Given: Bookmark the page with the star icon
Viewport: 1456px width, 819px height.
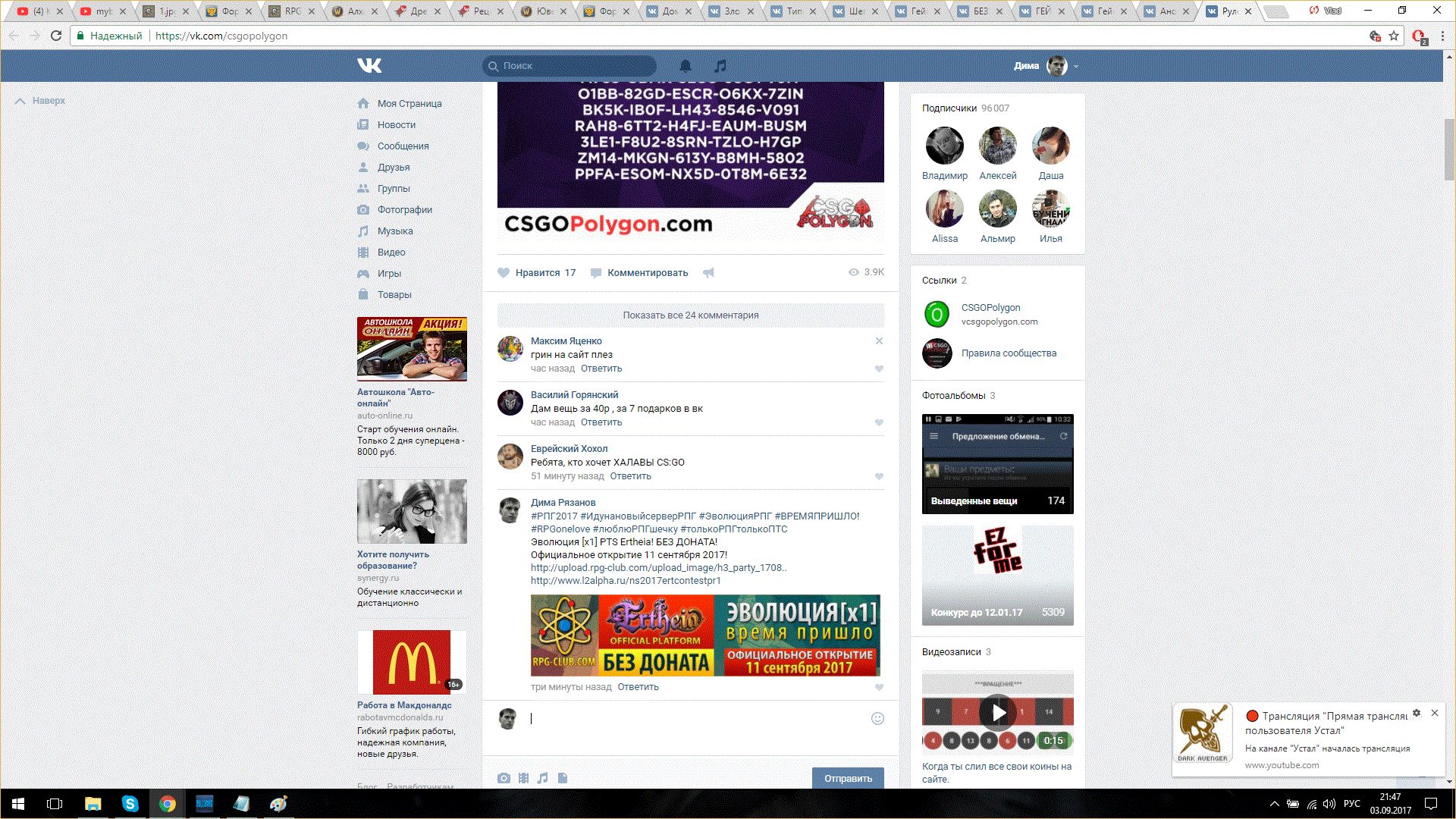Looking at the screenshot, I should coord(1394,36).
